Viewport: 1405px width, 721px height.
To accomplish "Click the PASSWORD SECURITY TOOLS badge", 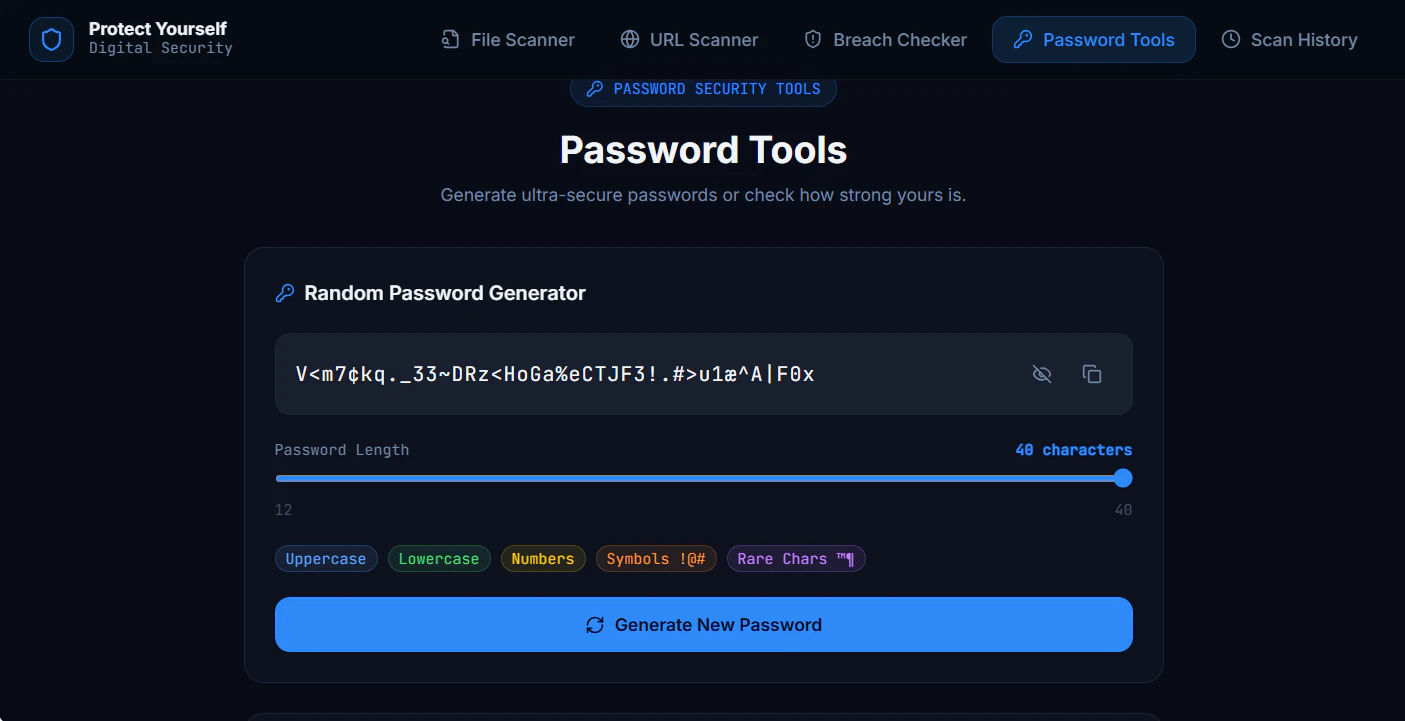I will click(x=703, y=89).
